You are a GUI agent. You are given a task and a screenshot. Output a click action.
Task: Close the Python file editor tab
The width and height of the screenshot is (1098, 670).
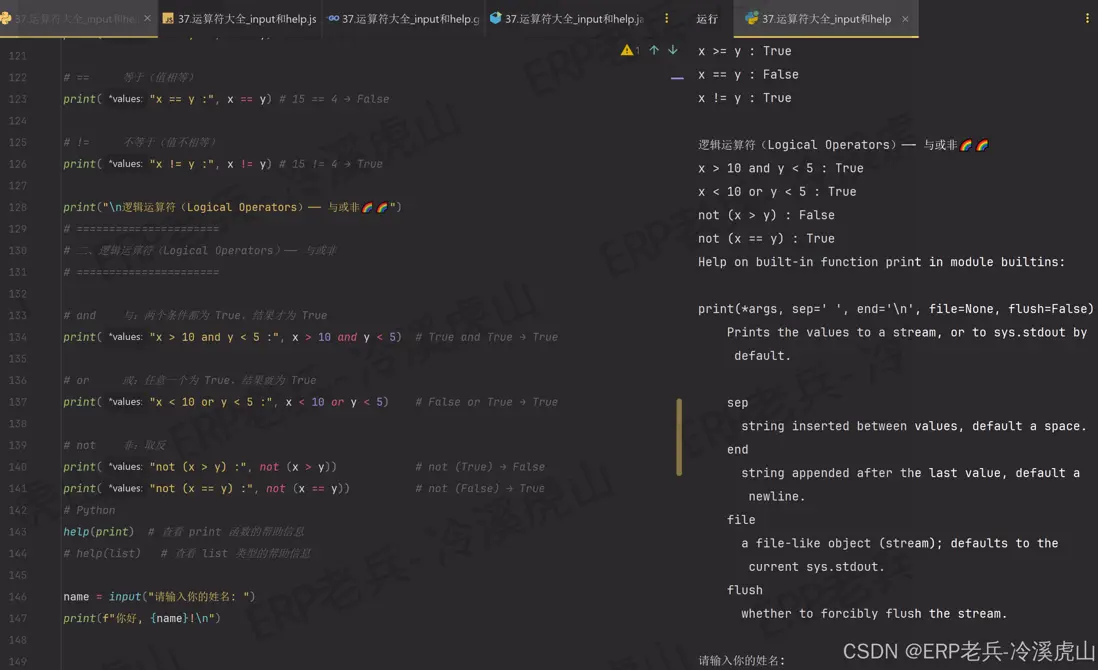[x=147, y=18]
